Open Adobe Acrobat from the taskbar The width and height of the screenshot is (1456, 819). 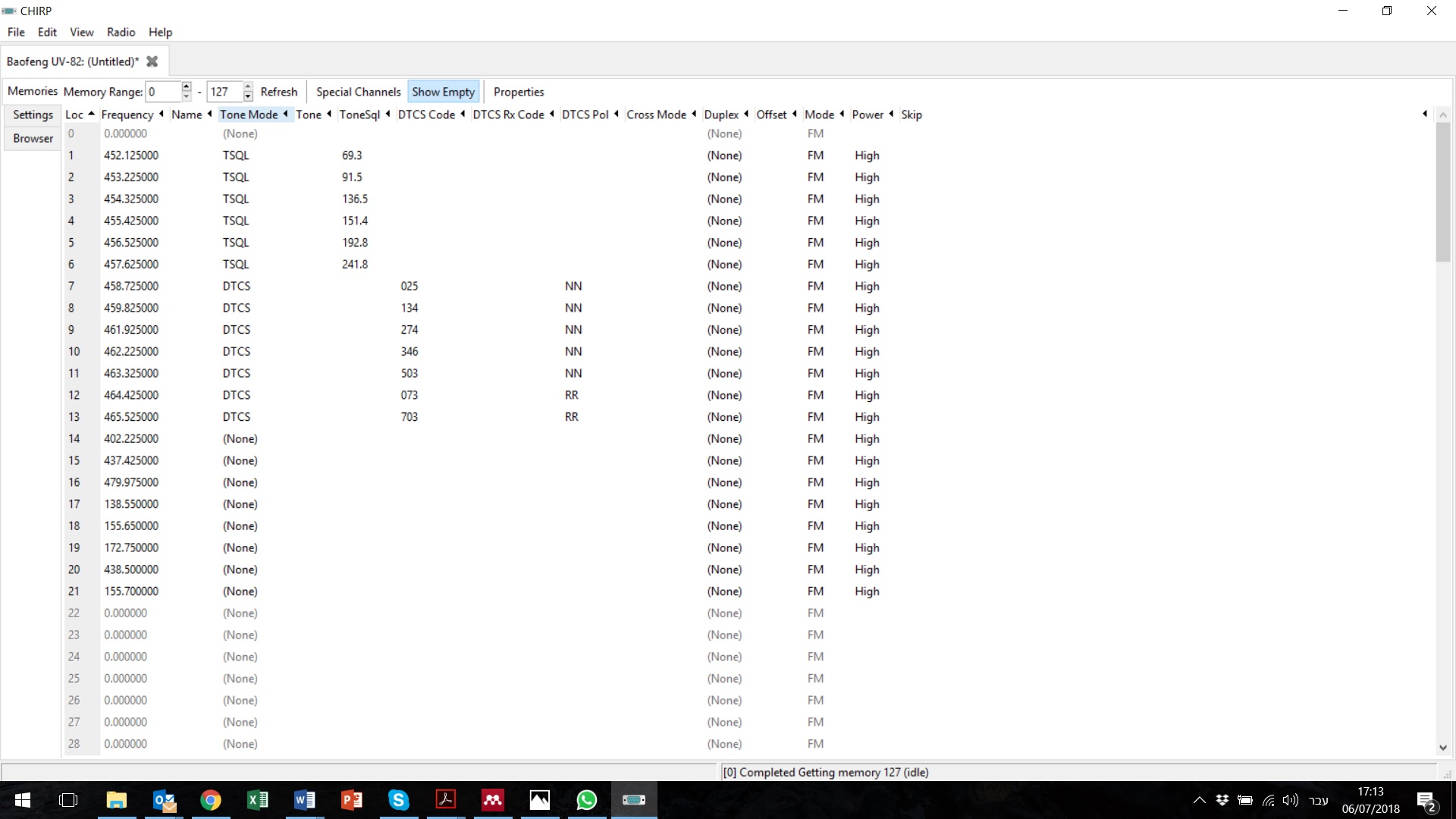[445, 800]
